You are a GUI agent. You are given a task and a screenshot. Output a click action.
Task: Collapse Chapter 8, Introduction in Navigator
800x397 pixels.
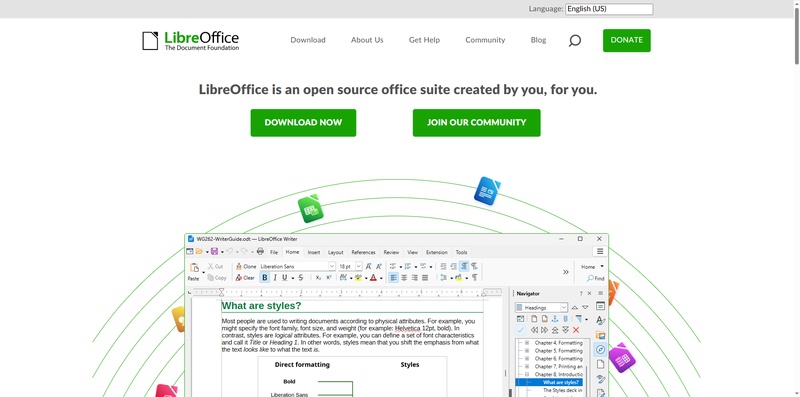pos(527,374)
